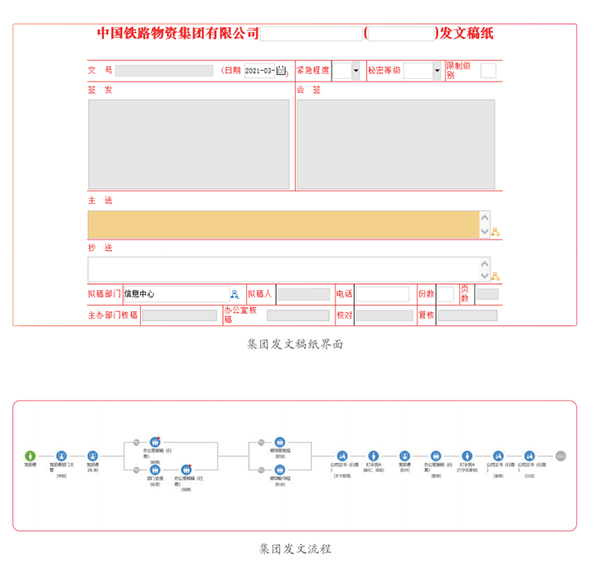Click up arrow in 抄送 field

coord(484,264)
